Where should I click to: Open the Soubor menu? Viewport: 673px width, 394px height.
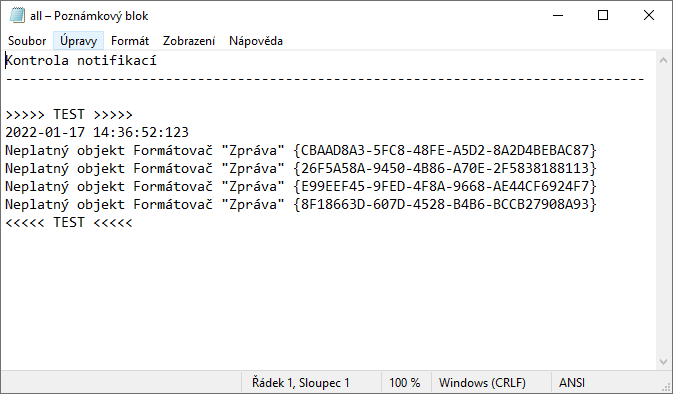pos(27,41)
